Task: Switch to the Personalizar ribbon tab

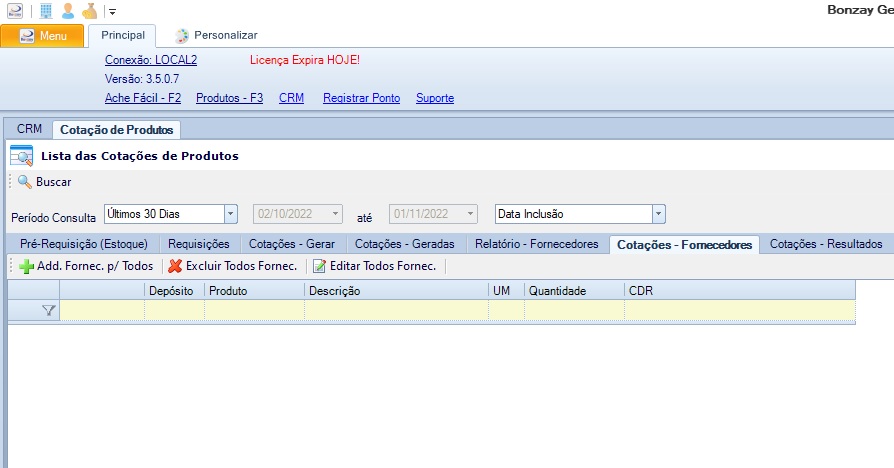Action: point(216,35)
